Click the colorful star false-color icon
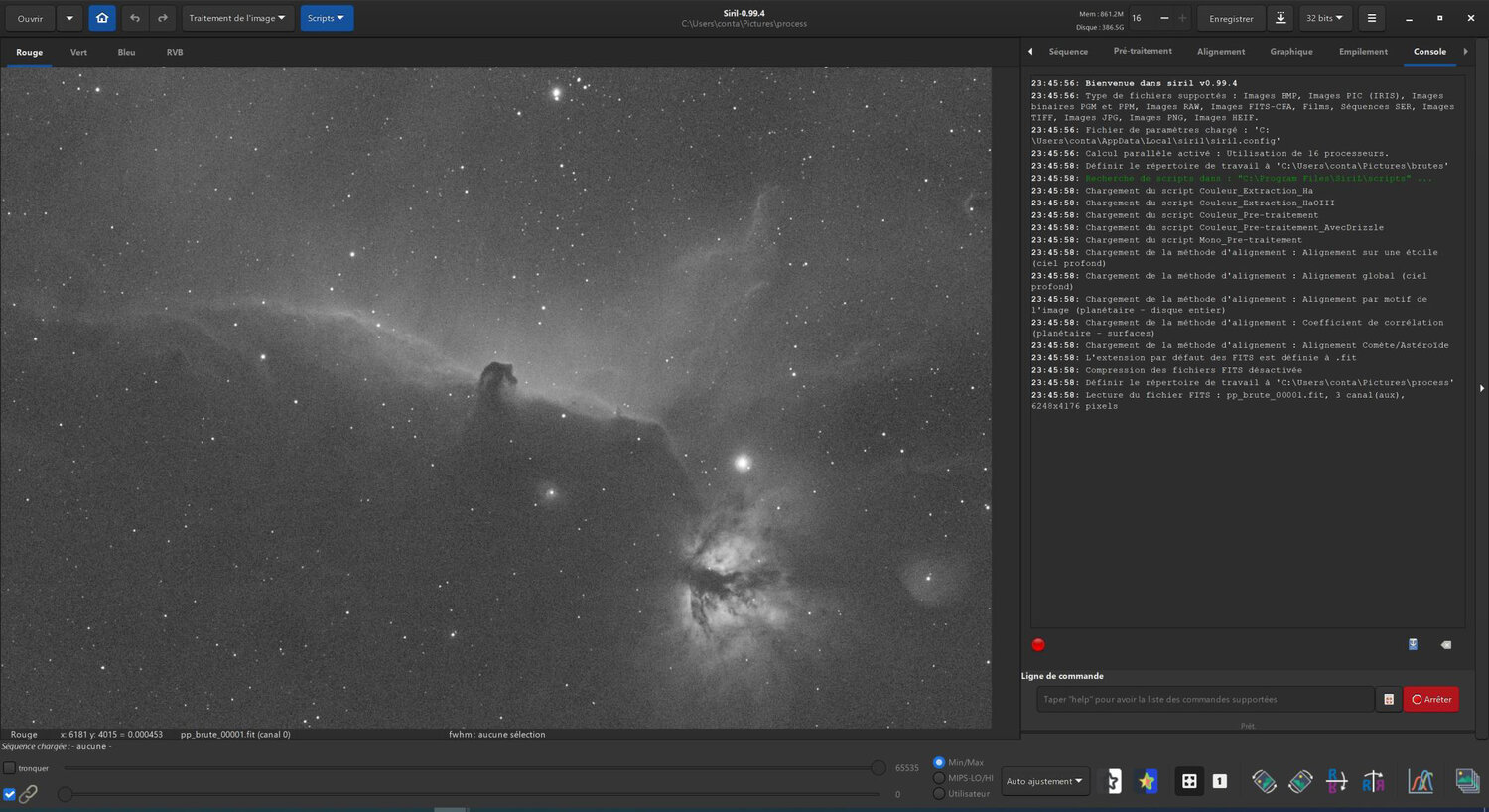 (x=1147, y=781)
